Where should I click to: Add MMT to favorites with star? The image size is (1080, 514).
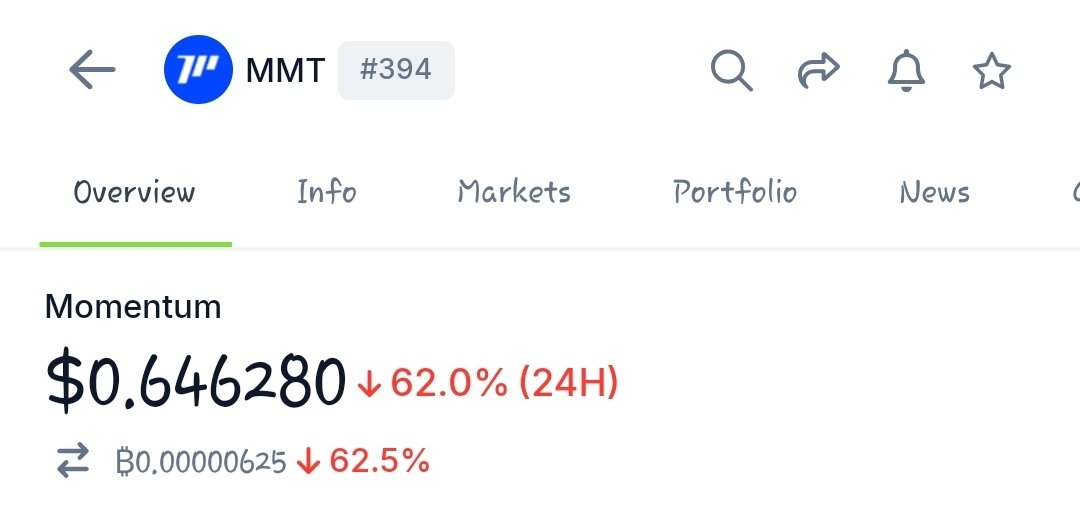(992, 71)
